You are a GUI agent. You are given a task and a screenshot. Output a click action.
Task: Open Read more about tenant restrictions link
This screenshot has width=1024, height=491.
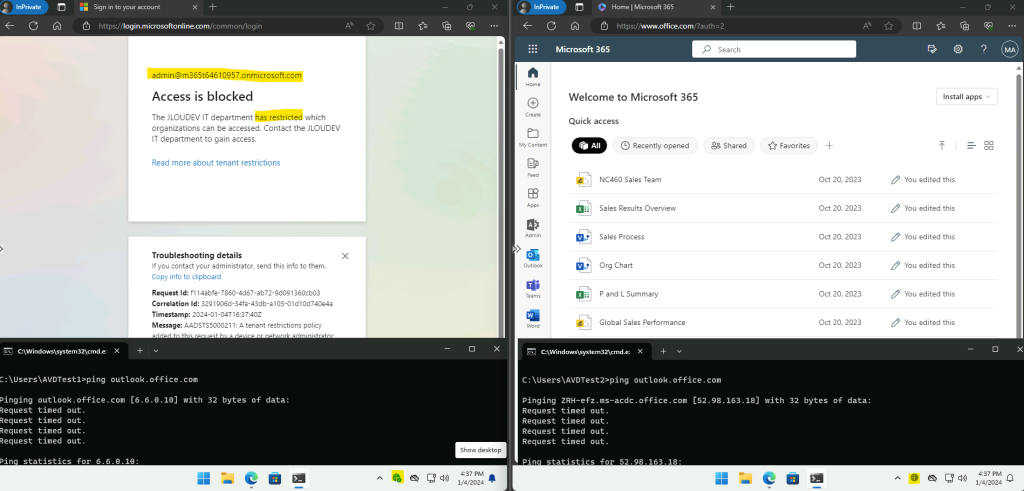tap(216, 163)
